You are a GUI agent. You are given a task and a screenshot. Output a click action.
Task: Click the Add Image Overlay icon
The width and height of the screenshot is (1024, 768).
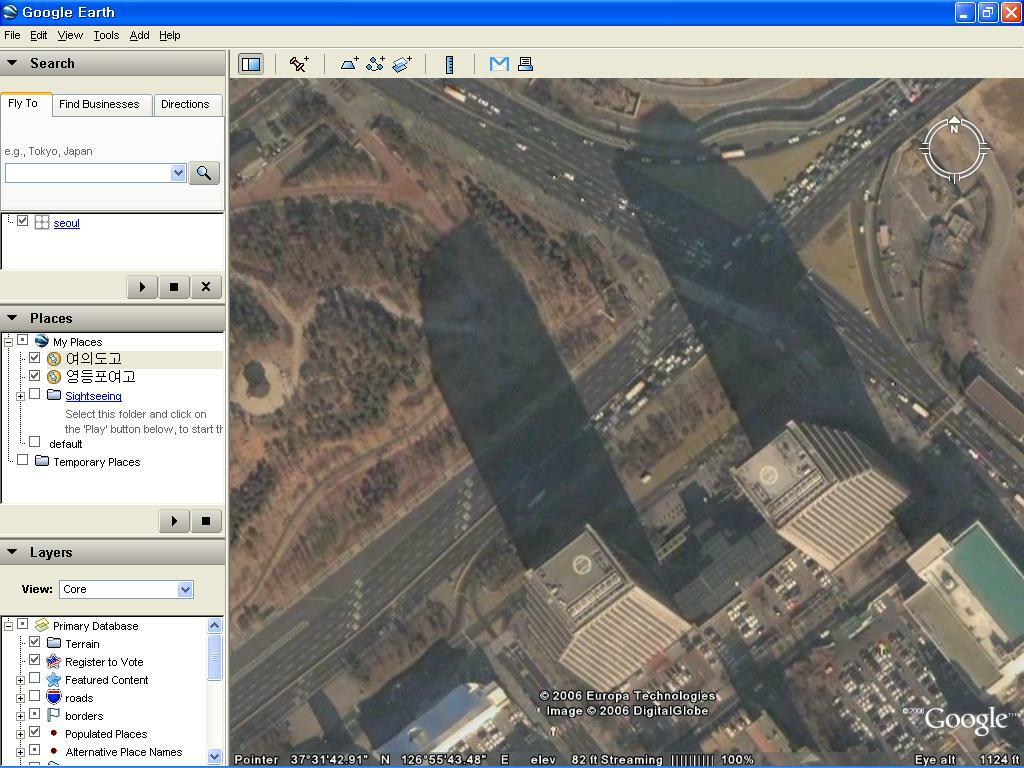click(x=402, y=64)
